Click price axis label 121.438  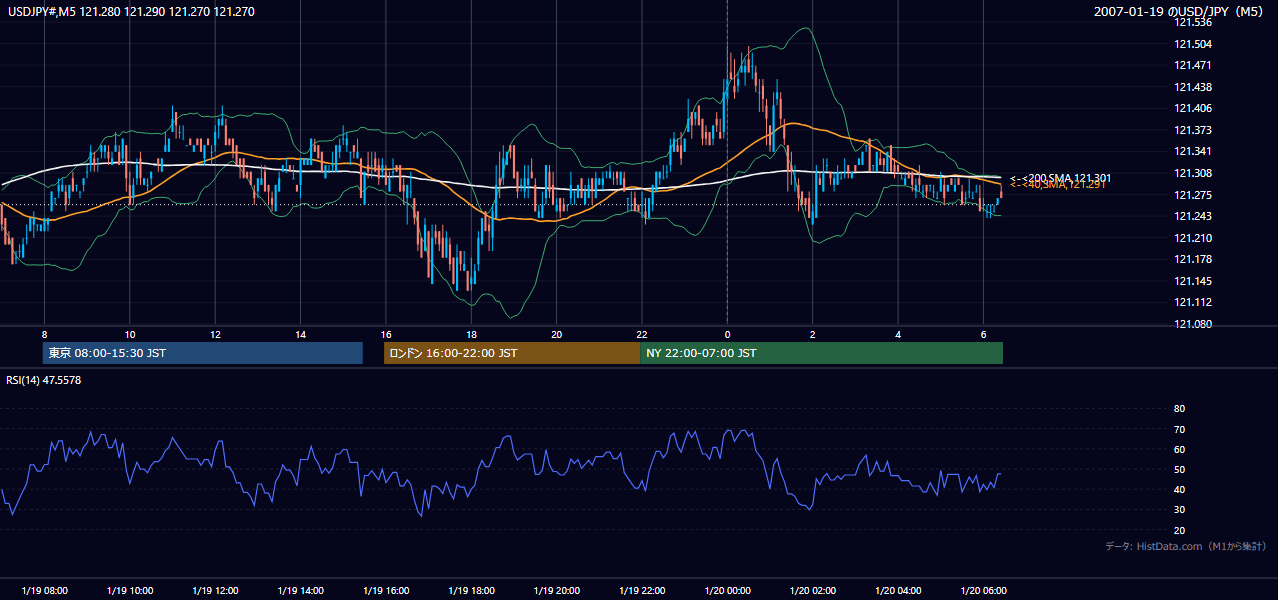(1194, 87)
